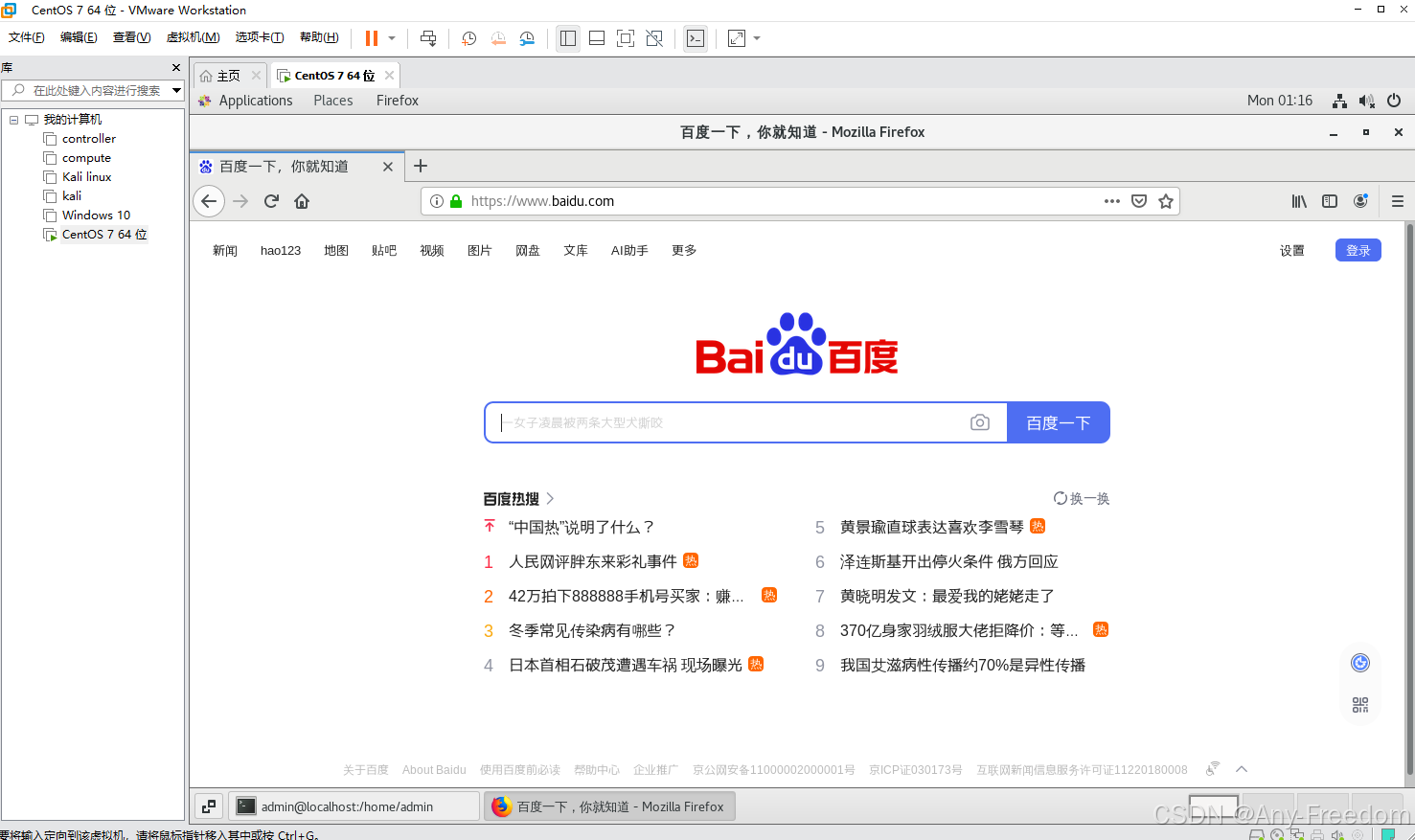Revert the VM to its snapshot
The height and width of the screenshot is (840, 1415).
pos(498,38)
